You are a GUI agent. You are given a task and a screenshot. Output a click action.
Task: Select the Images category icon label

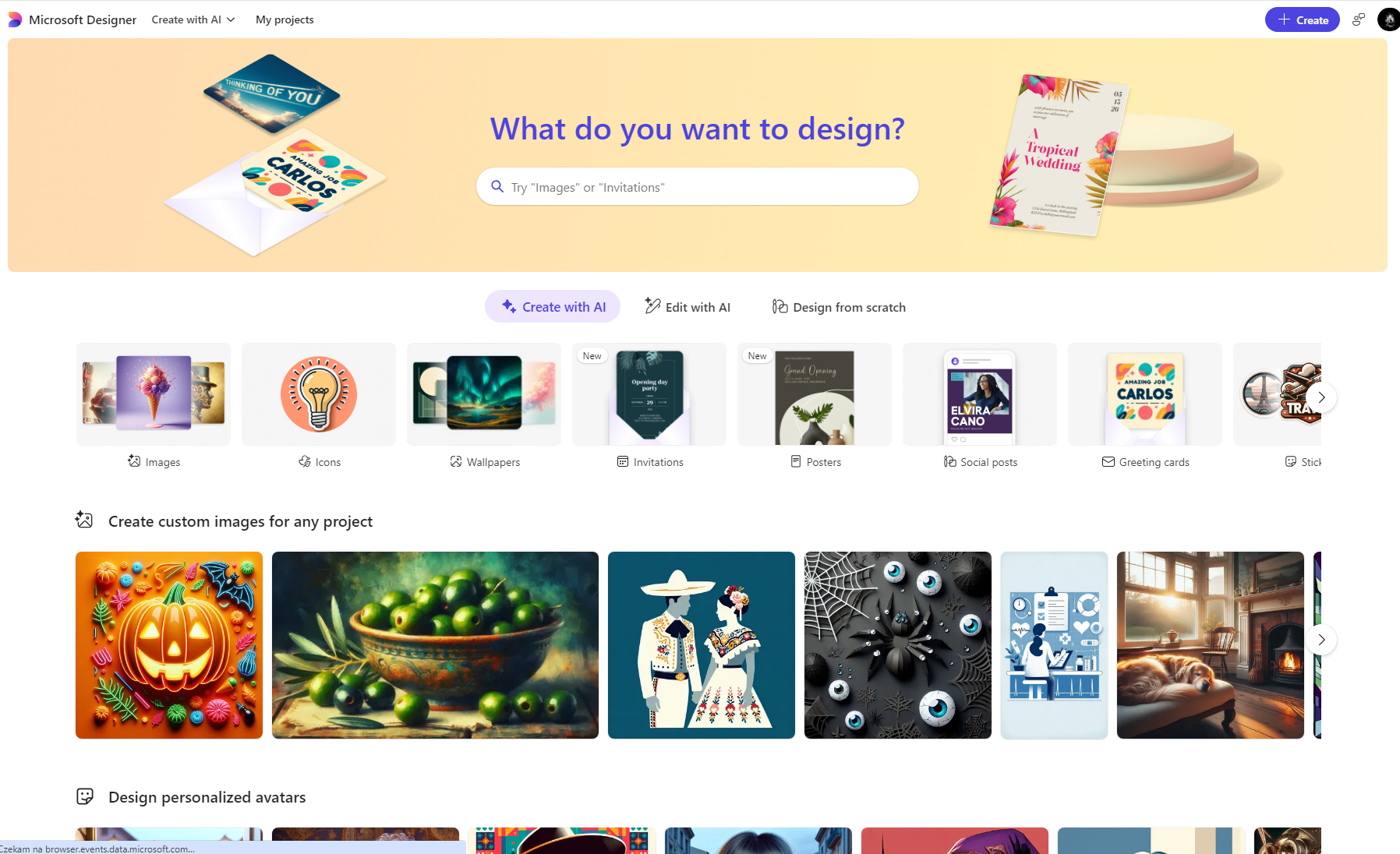pos(154,462)
